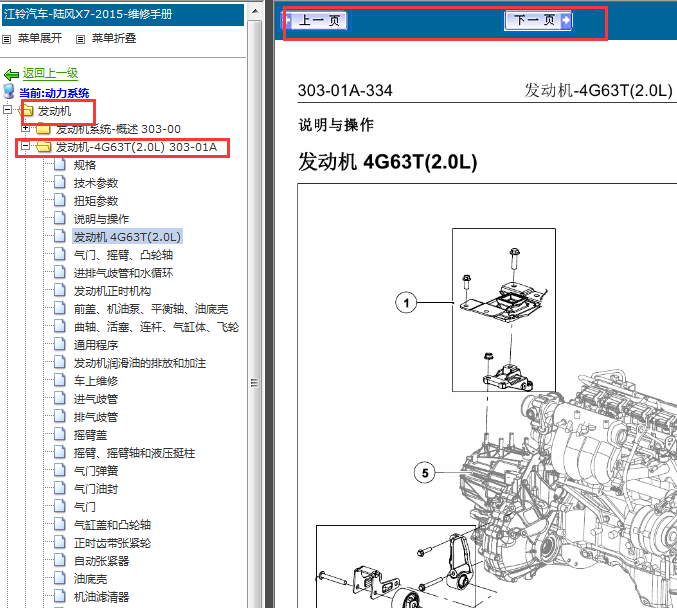This screenshot has width=677, height=608.
Task: Open 发动机正时机构 page
Action: tap(112, 291)
